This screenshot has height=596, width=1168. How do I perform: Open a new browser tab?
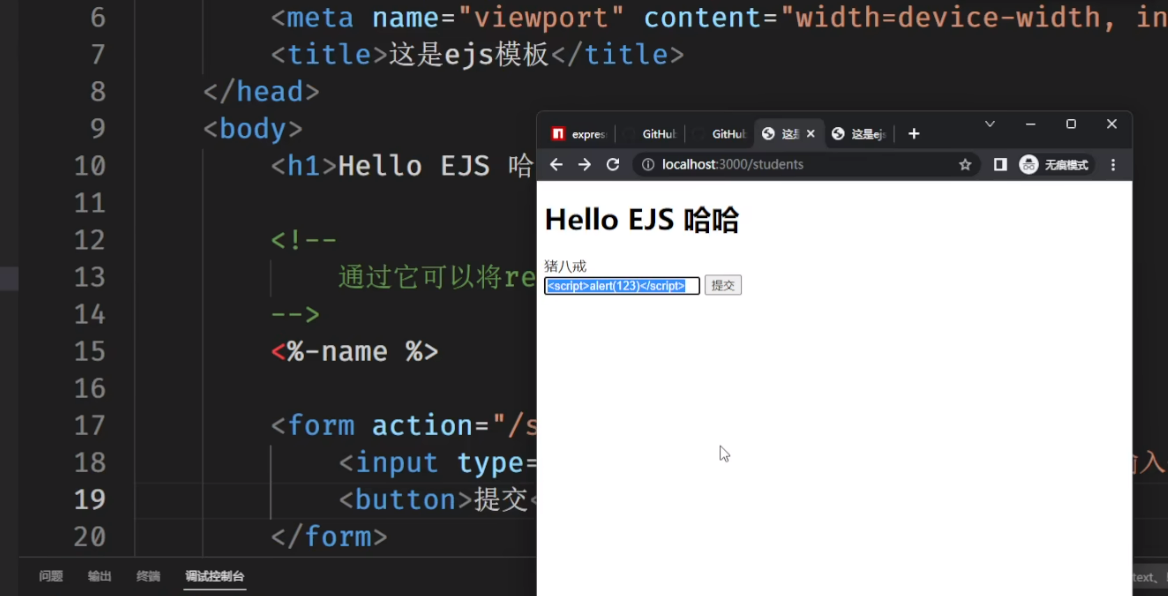pyautogui.click(x=914, y=133)
